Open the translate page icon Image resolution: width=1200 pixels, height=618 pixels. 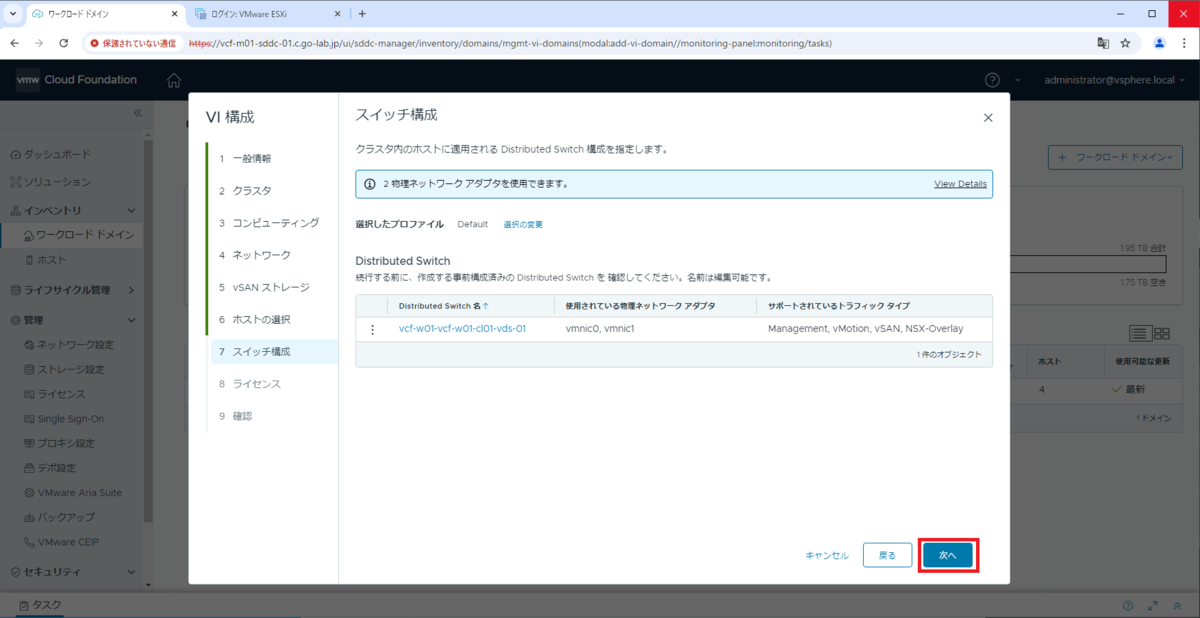tap(1102, 43)
